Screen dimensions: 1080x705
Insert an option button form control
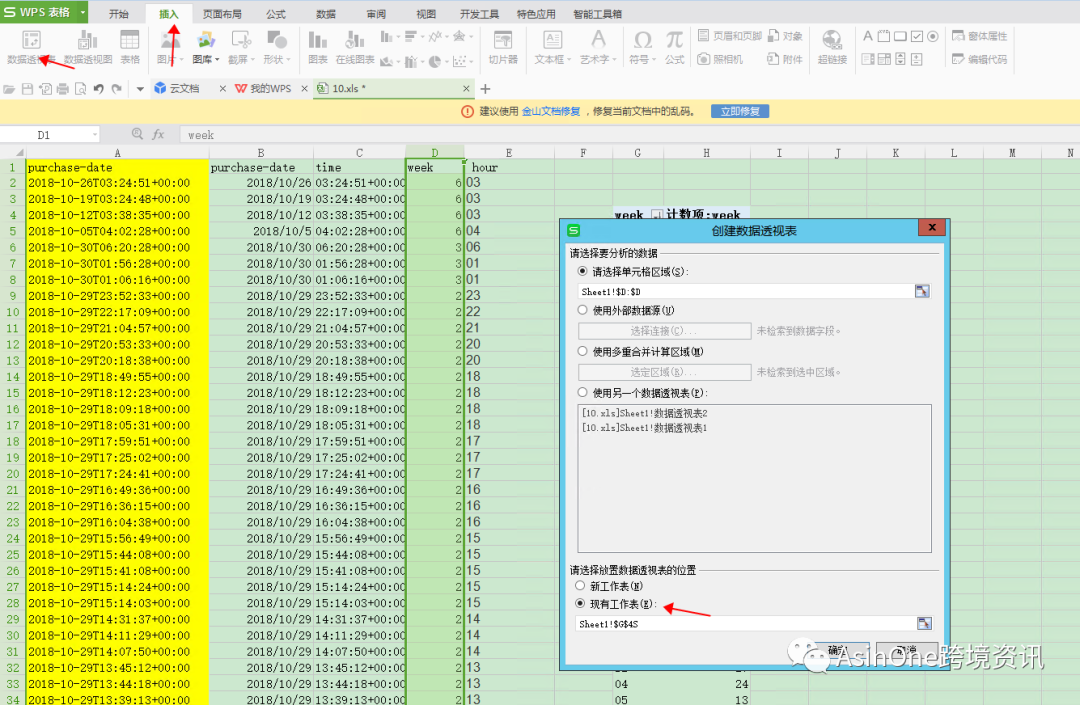(x=933, y=36)
